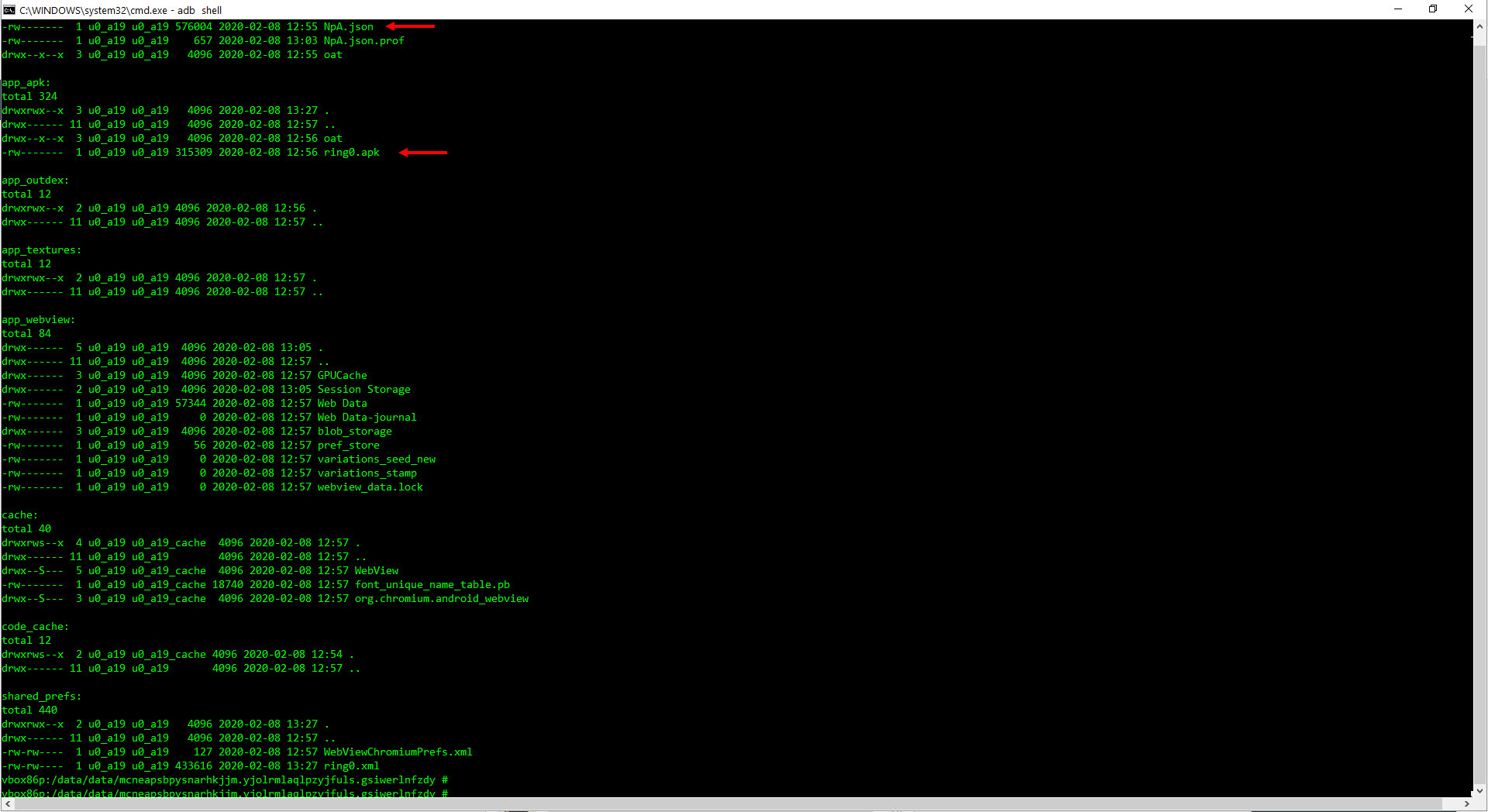1488x812 pixels.
Task: Click the horizontal scrollbar track
Action: pos(736,804)
